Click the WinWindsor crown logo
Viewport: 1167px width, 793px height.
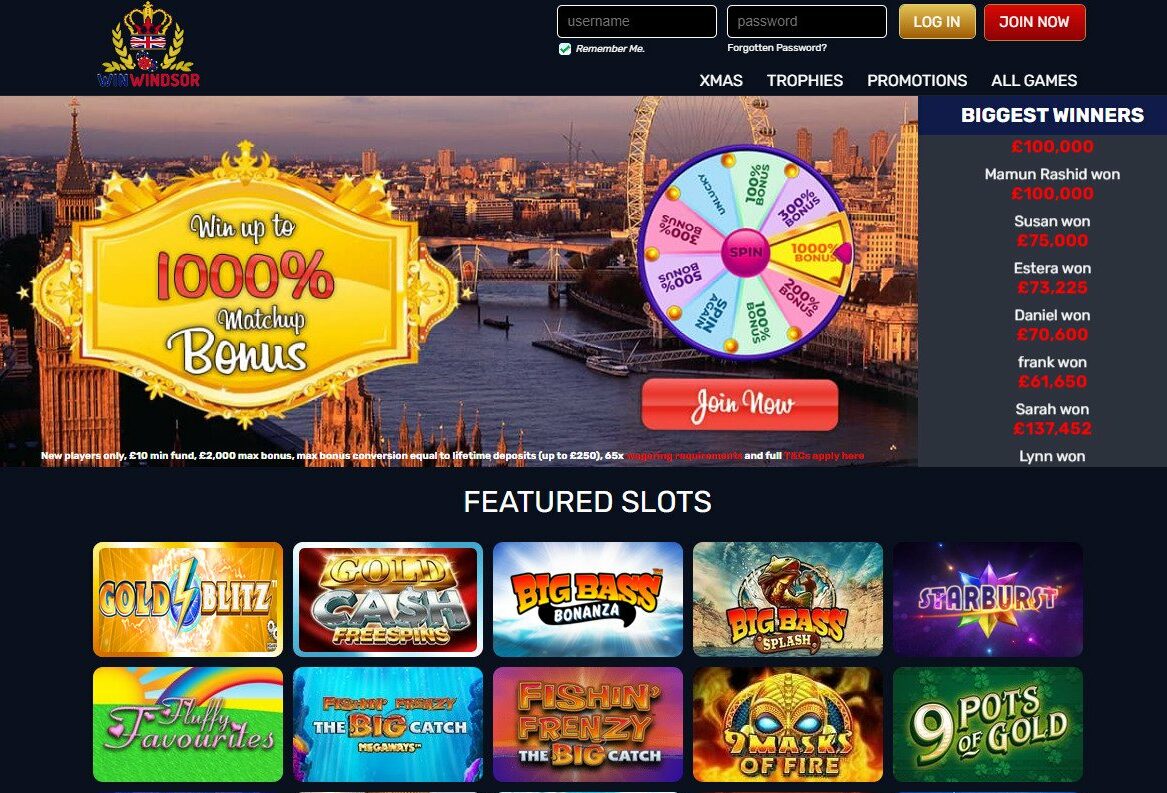pyautogui.click(x=148, y=45)
